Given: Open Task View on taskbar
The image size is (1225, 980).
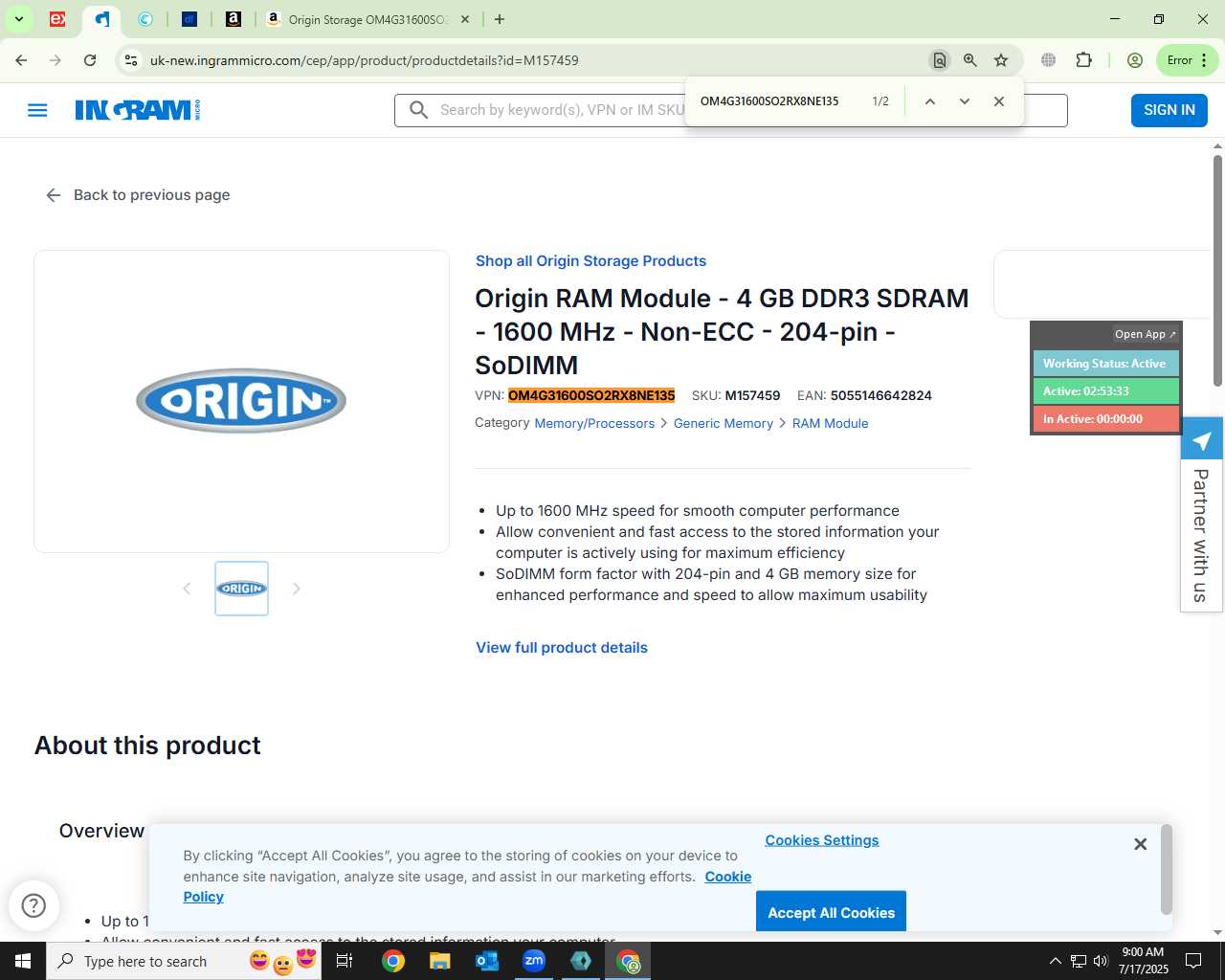Looking at the screenshot, I should (345, 961).
